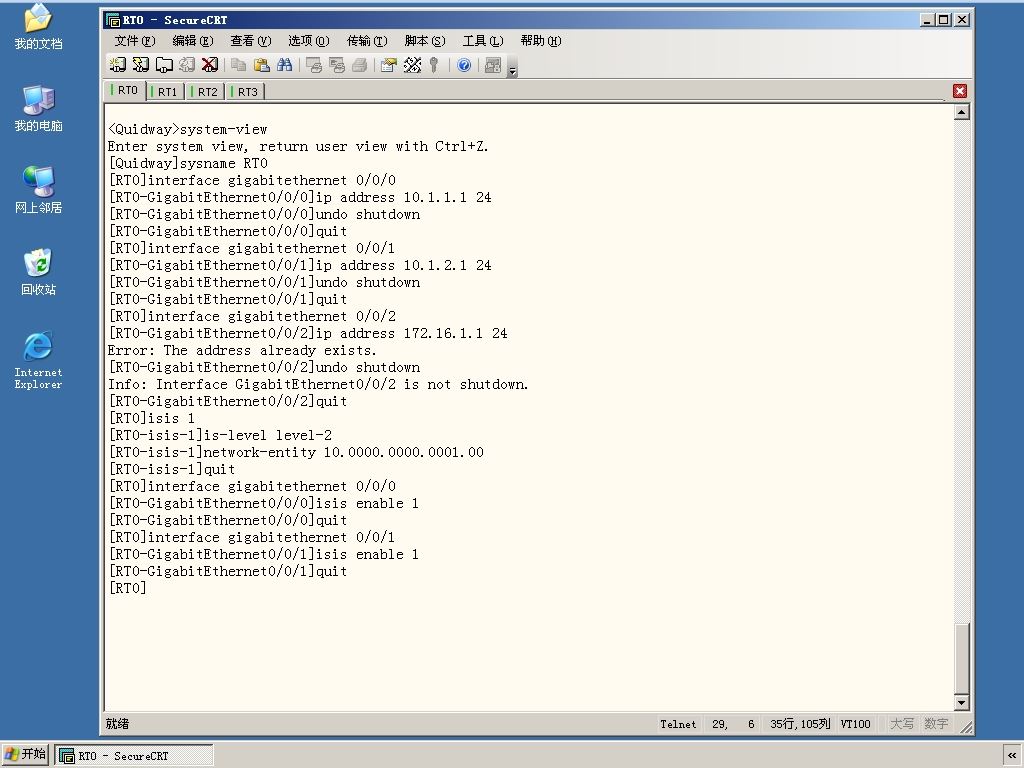Click the VT100 status bar entry
This screenshot has height=768, width=1024.
click(855, 724)
